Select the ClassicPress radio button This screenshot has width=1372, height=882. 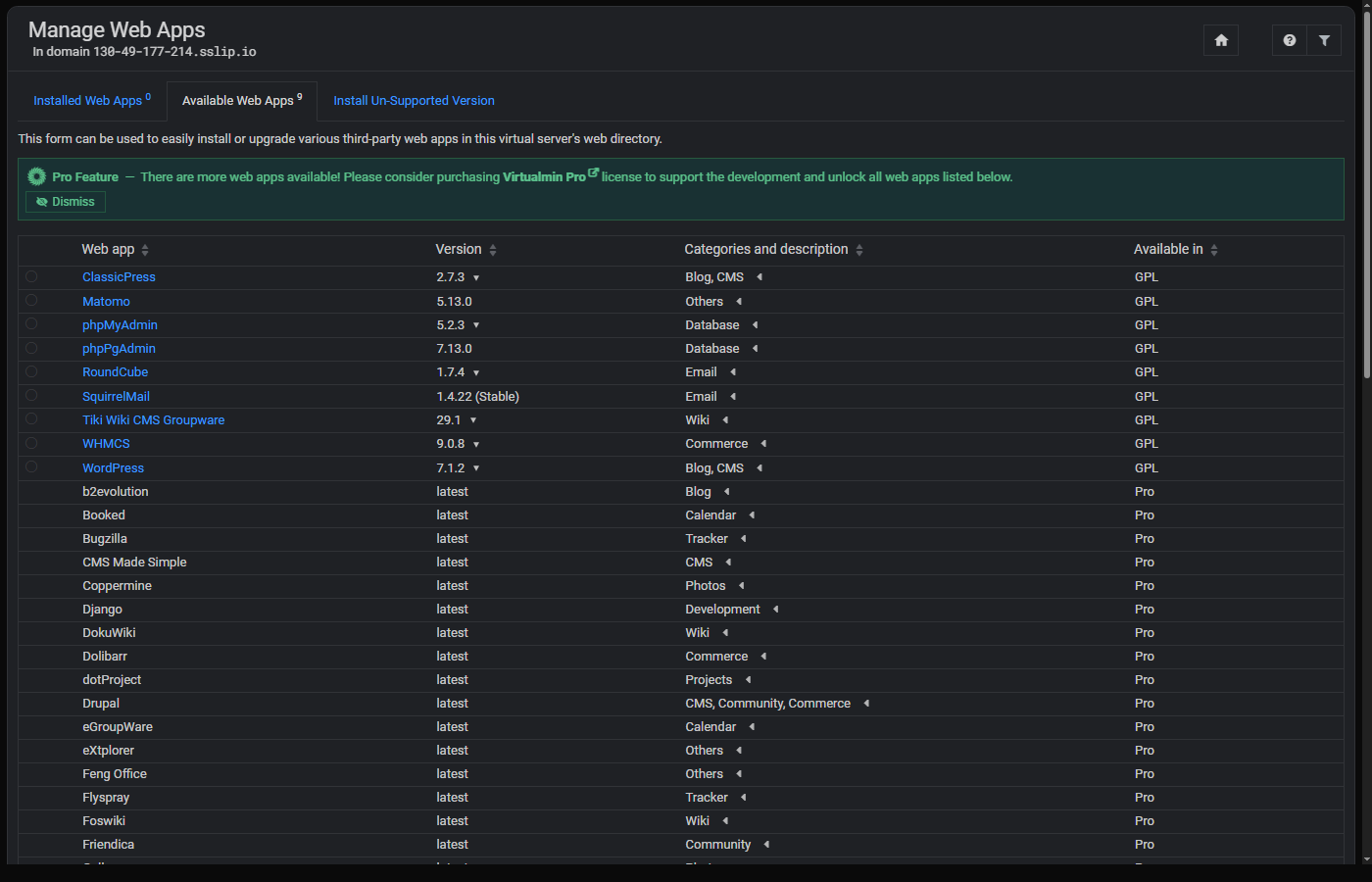pos(31,276)
